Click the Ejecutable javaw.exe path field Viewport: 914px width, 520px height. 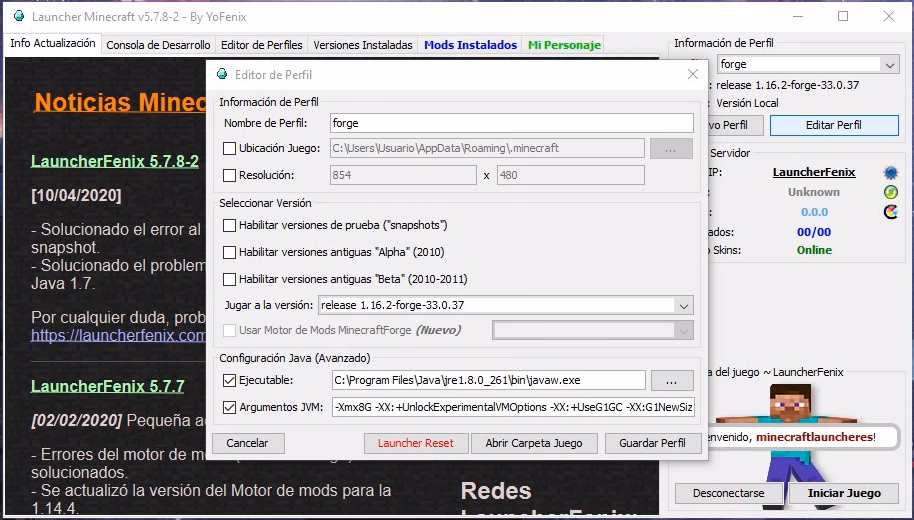(488, 380)
